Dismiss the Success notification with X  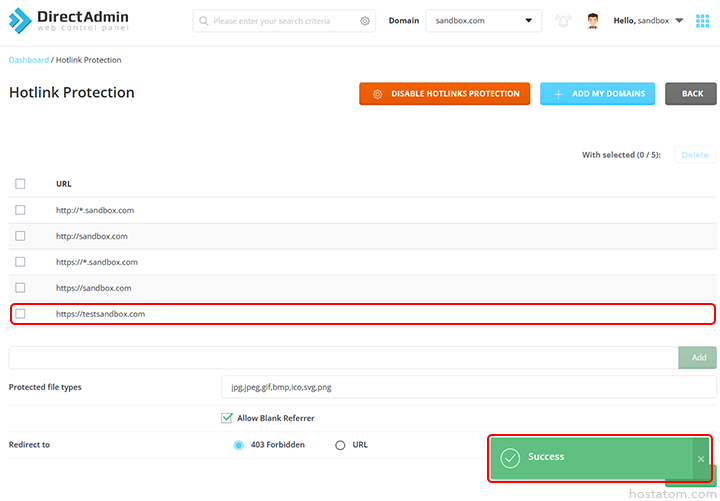[x=701, y=459]
